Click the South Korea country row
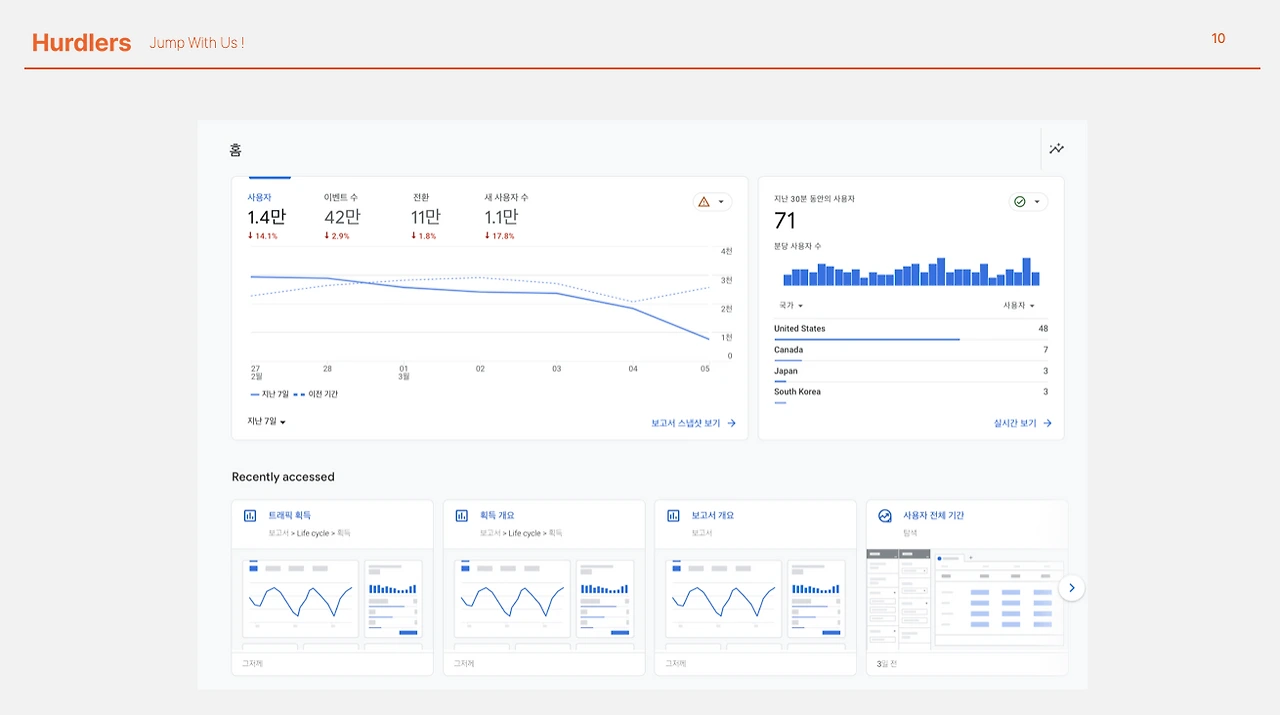 pos(911,394)
